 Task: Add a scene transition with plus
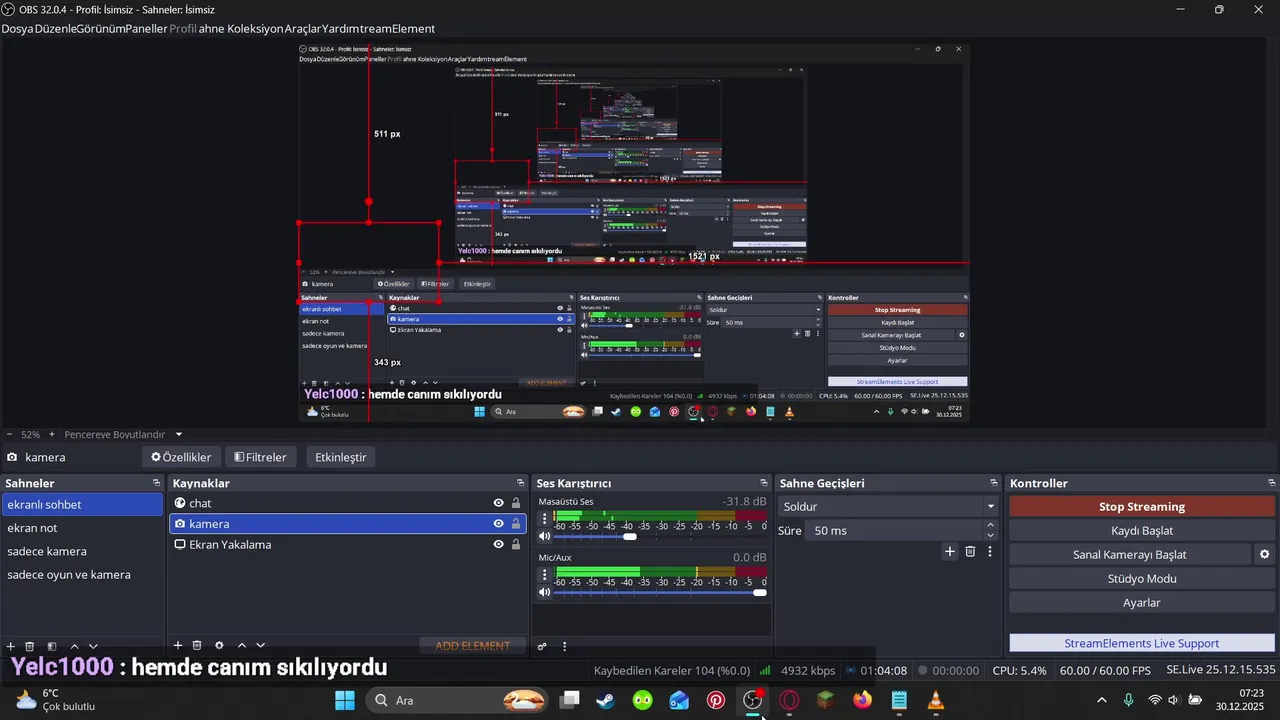tap(950, 551)
